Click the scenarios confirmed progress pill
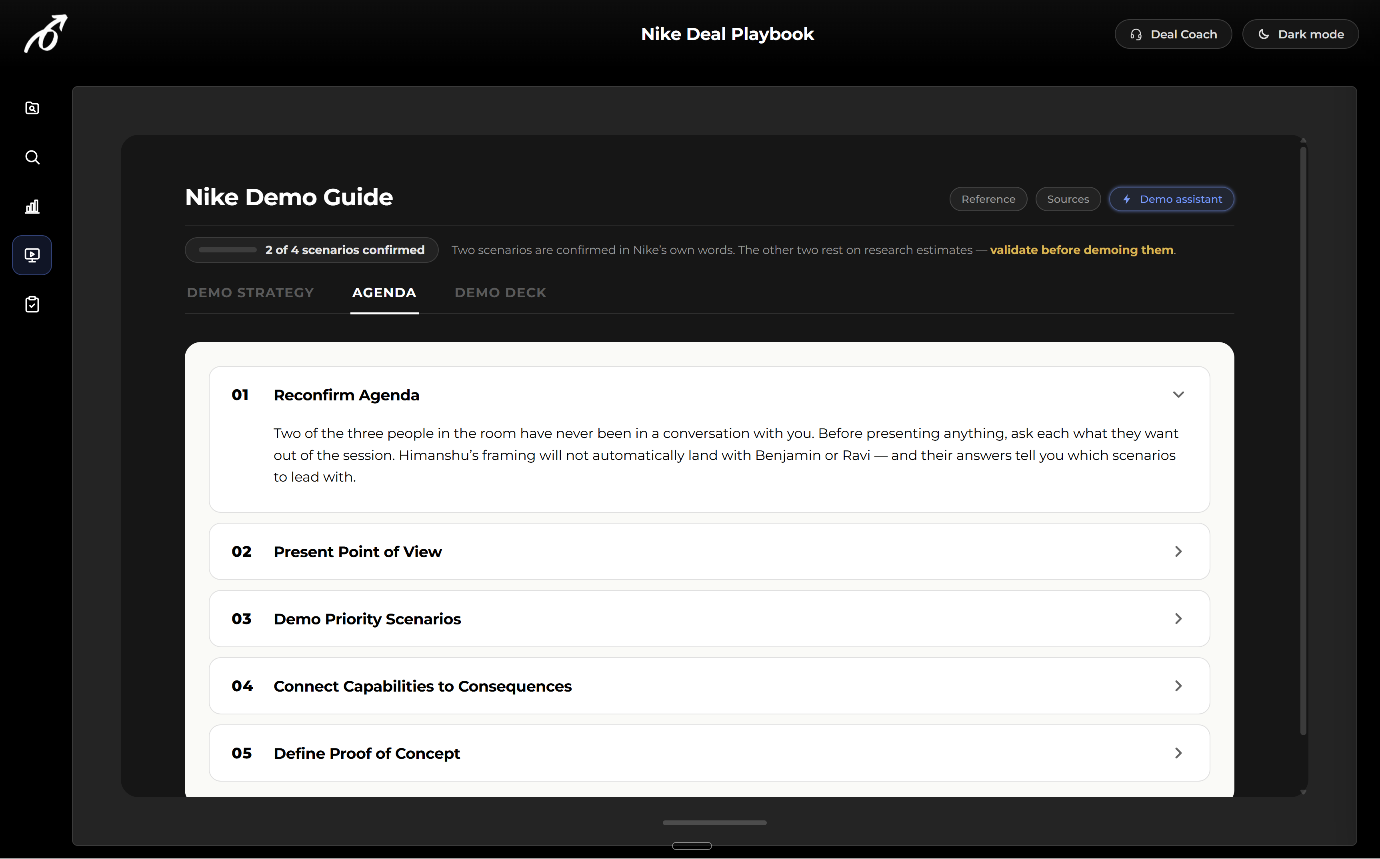The height and width of the screenshot is (859, 1380). 312,250
